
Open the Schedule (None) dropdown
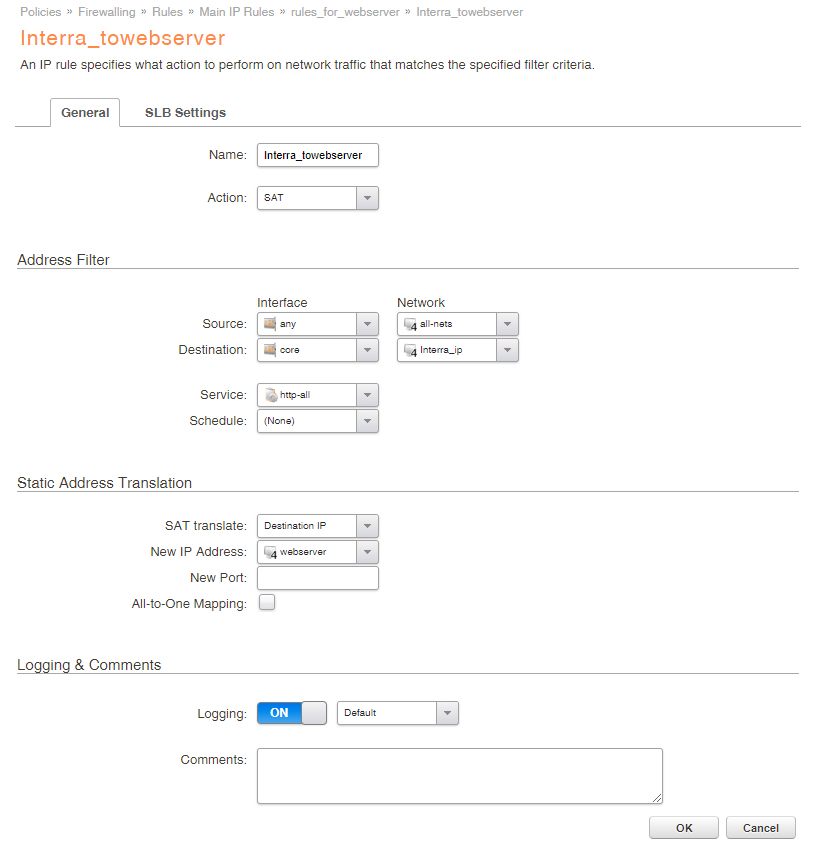click(x=317, y=421)
